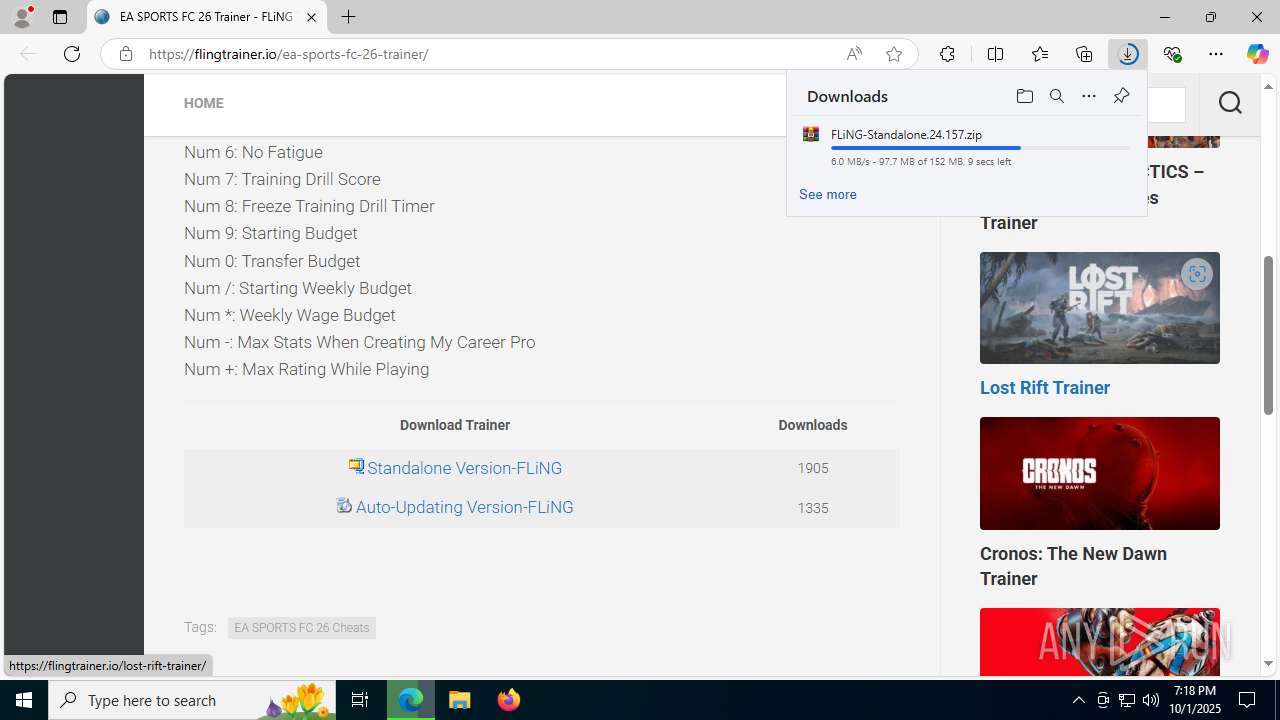1280x720 pixels.
Task: Open Task View on the taskbar
Action: tap(360, 700)
